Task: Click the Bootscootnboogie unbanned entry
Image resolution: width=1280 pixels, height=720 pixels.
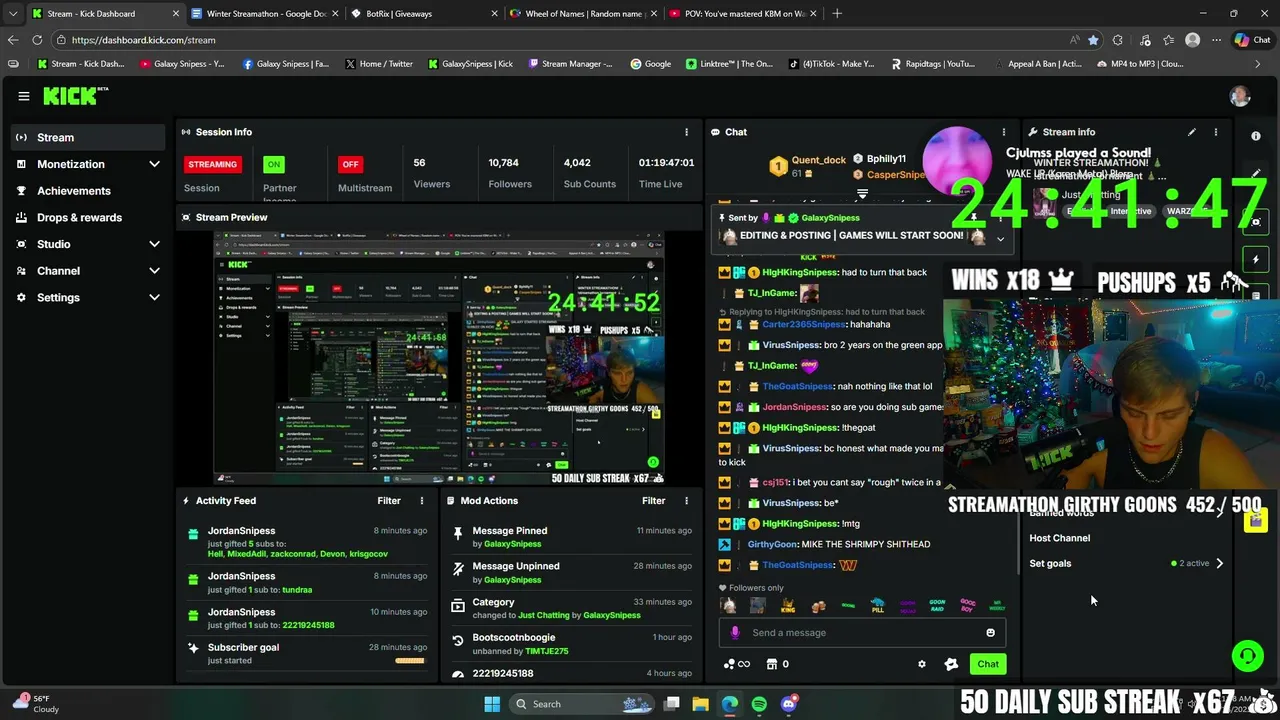Action: pyautogui.click(x=571, y=644)
